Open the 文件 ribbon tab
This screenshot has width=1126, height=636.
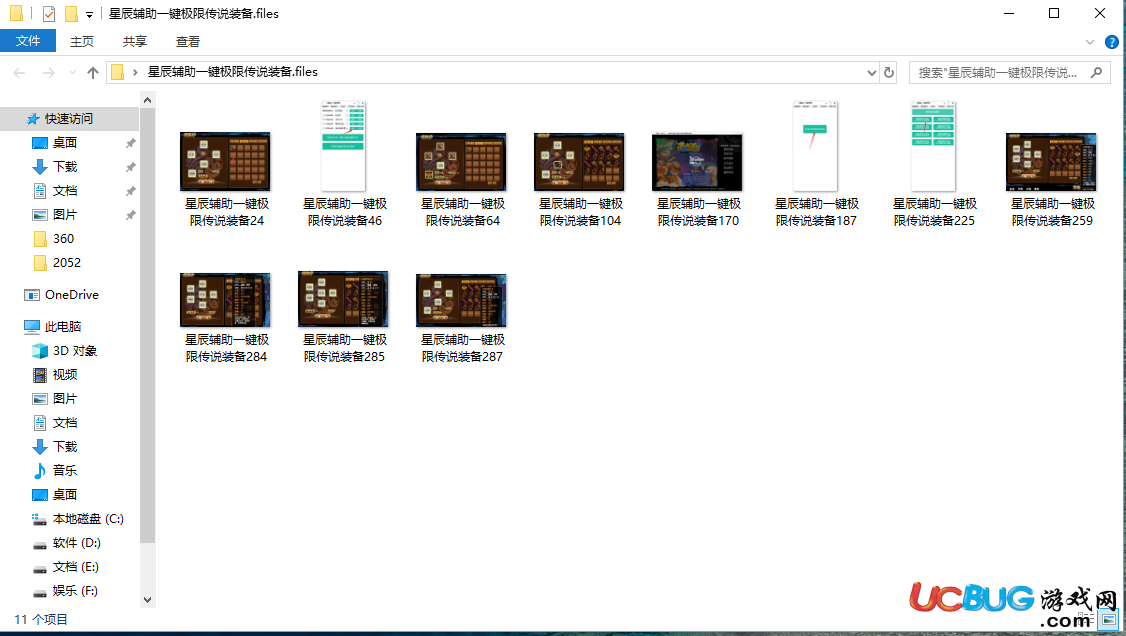click(x=28, y=41)
